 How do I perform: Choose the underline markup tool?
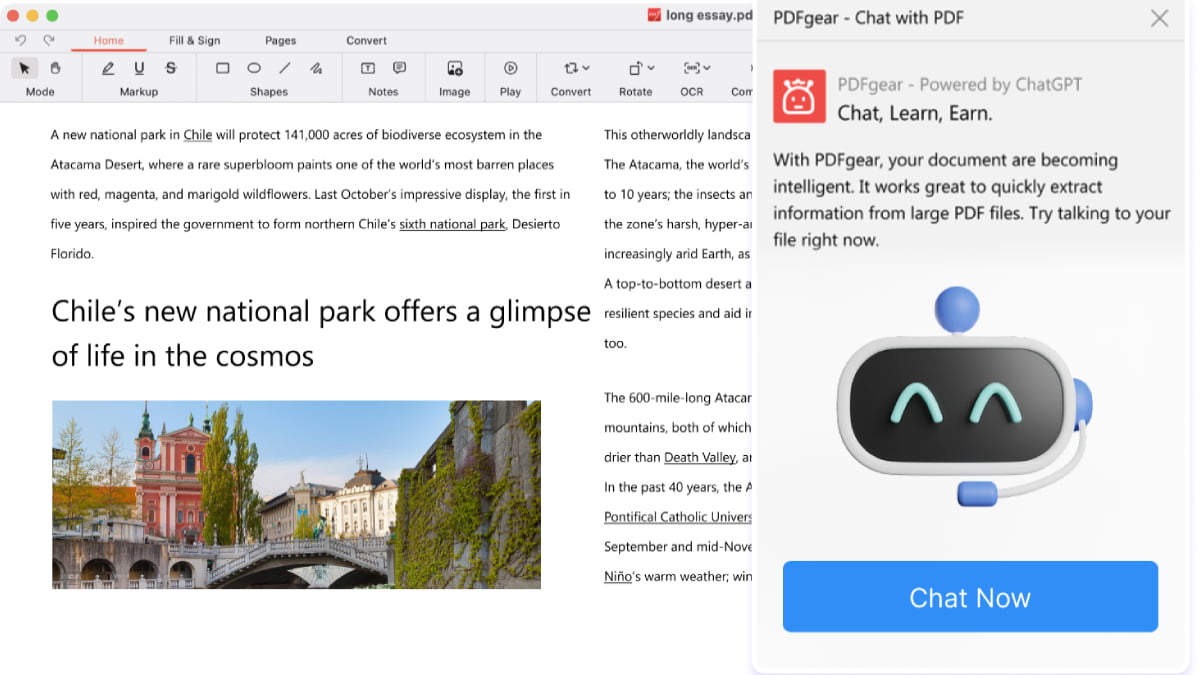(x=139, y=68)
